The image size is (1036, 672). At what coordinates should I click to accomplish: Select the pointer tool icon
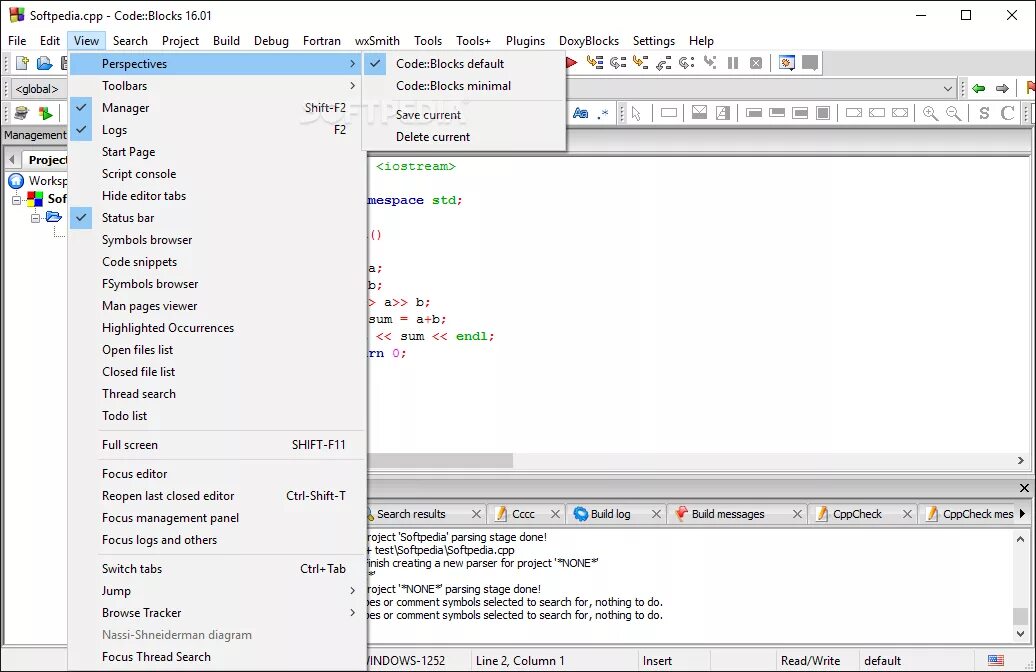click(x=636, y=113)
